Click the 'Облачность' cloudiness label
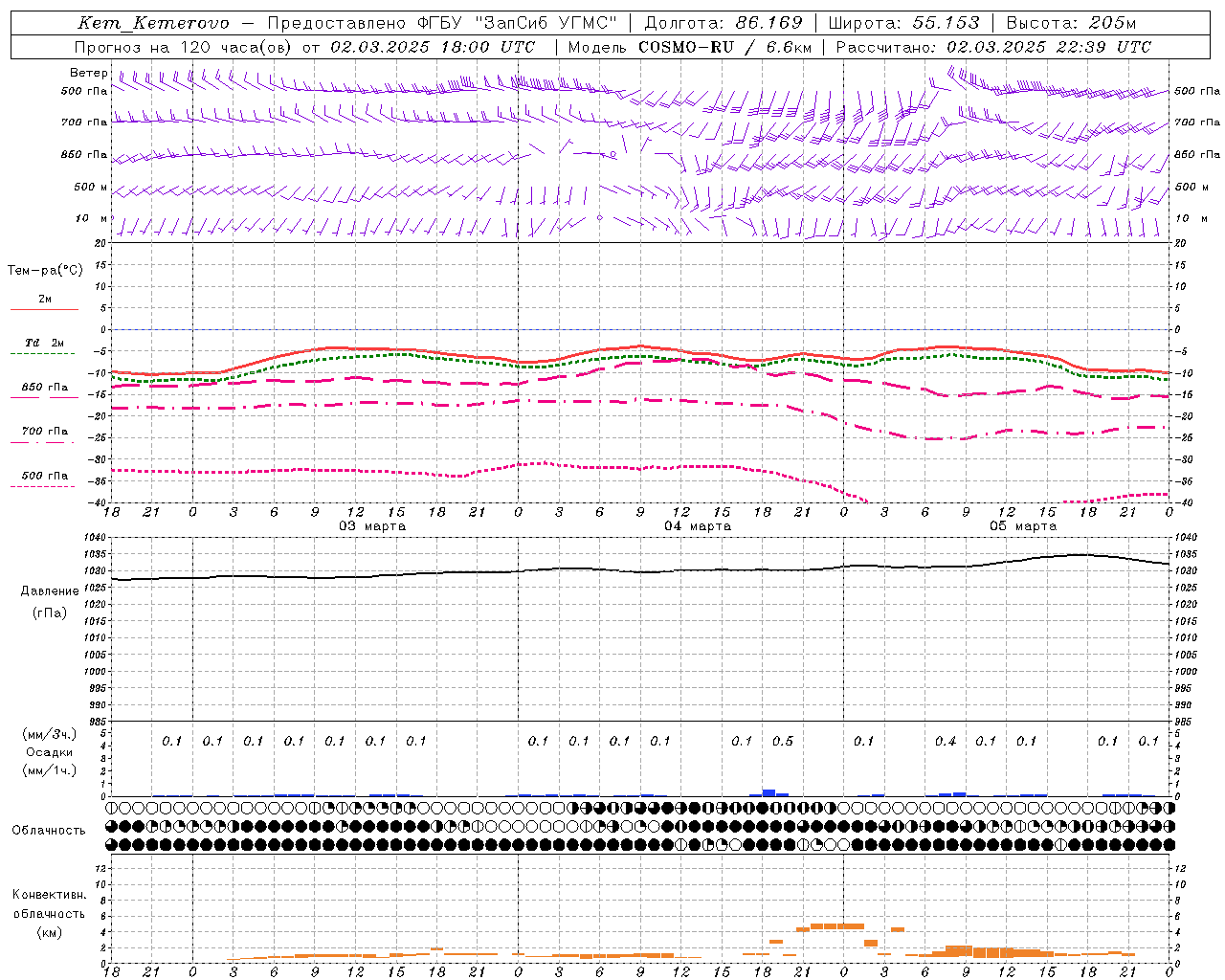The width and height of the screenshot is (1225, 980). pyautogui.click(x=49, y=830)
